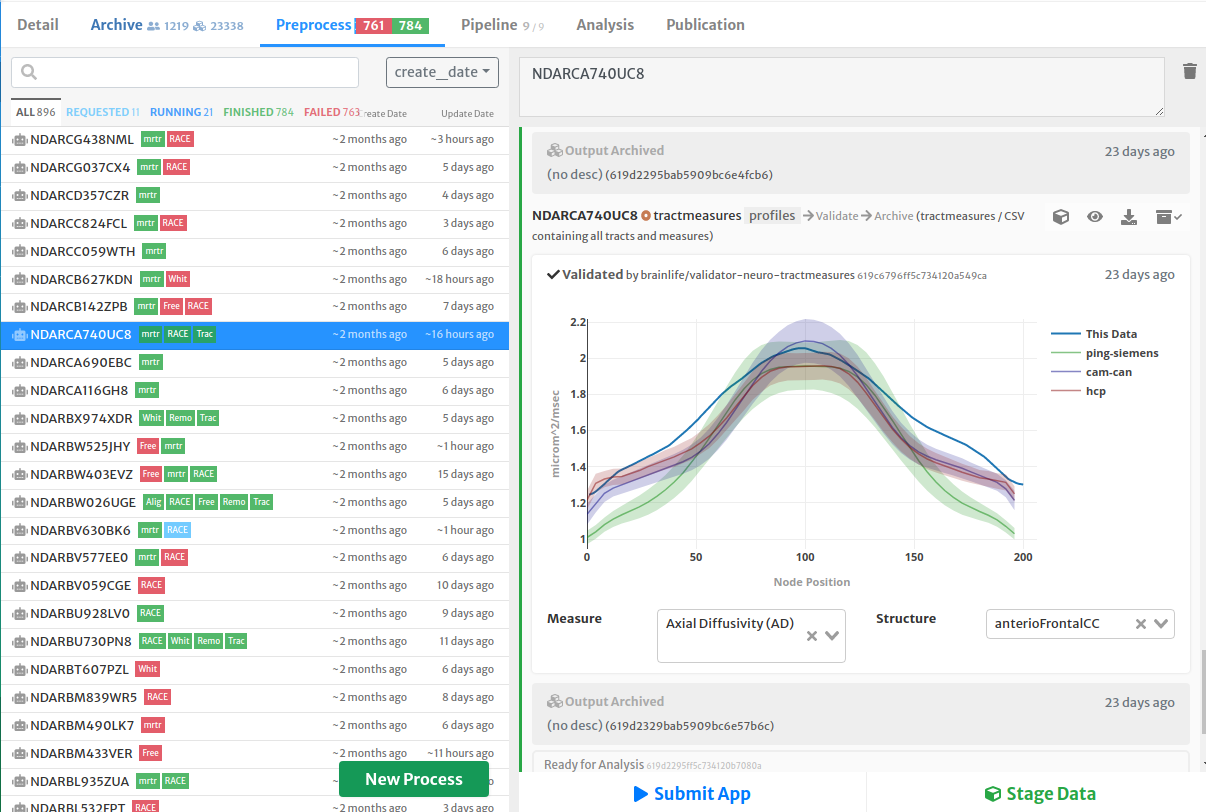This screenshot has height=812, width=1206.
Task: Click robot icon of NDARBM490LK7 row
Action: (x=19, y=725)
